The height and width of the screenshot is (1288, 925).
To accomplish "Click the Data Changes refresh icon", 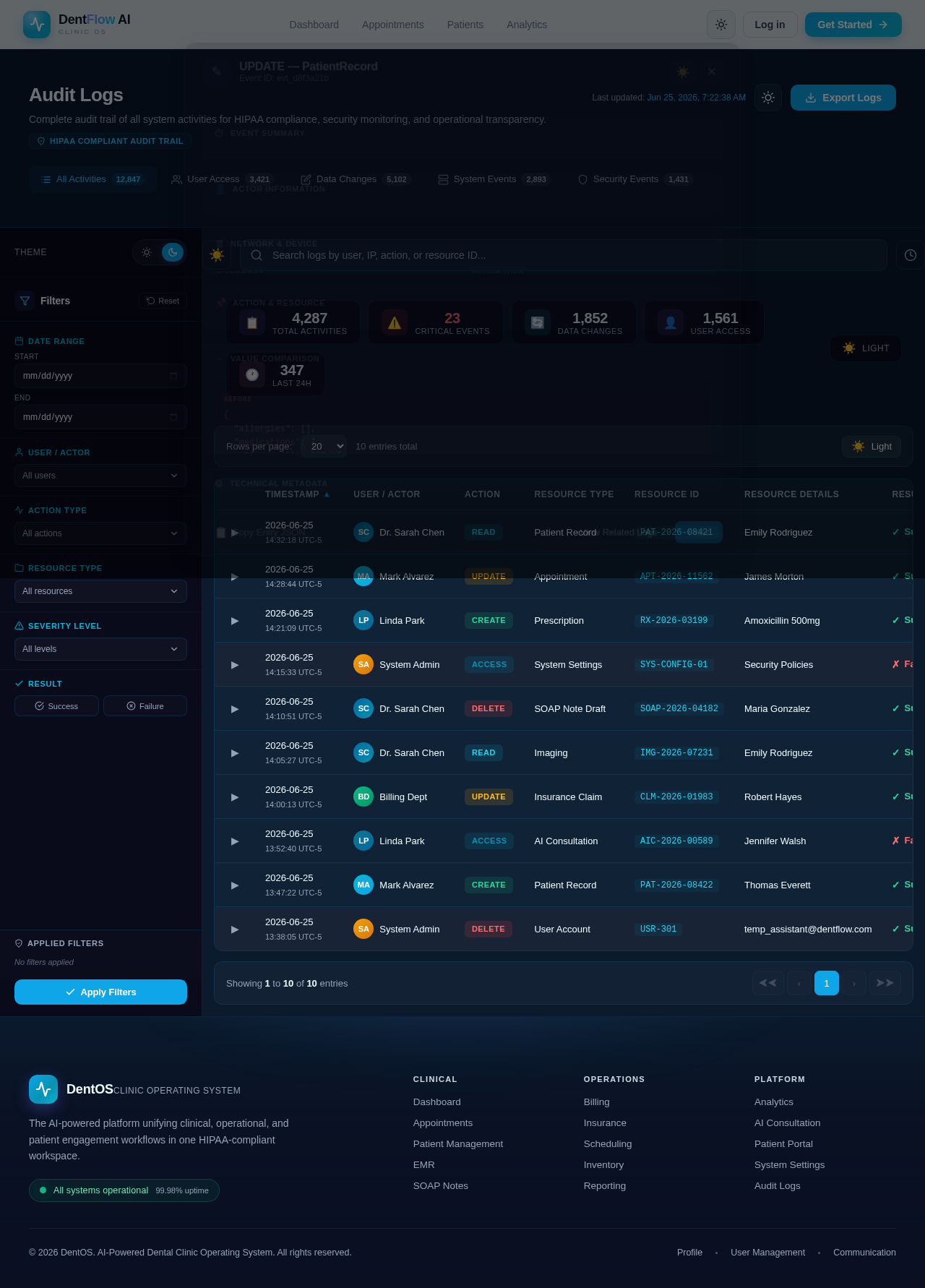I will click(x=538, y=323).
